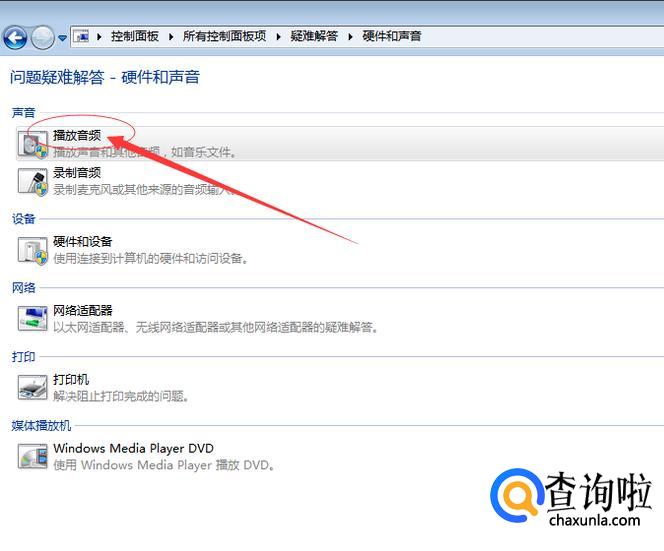
Task: Click the 硬件和设备 device icon
Action: [32, 250]
